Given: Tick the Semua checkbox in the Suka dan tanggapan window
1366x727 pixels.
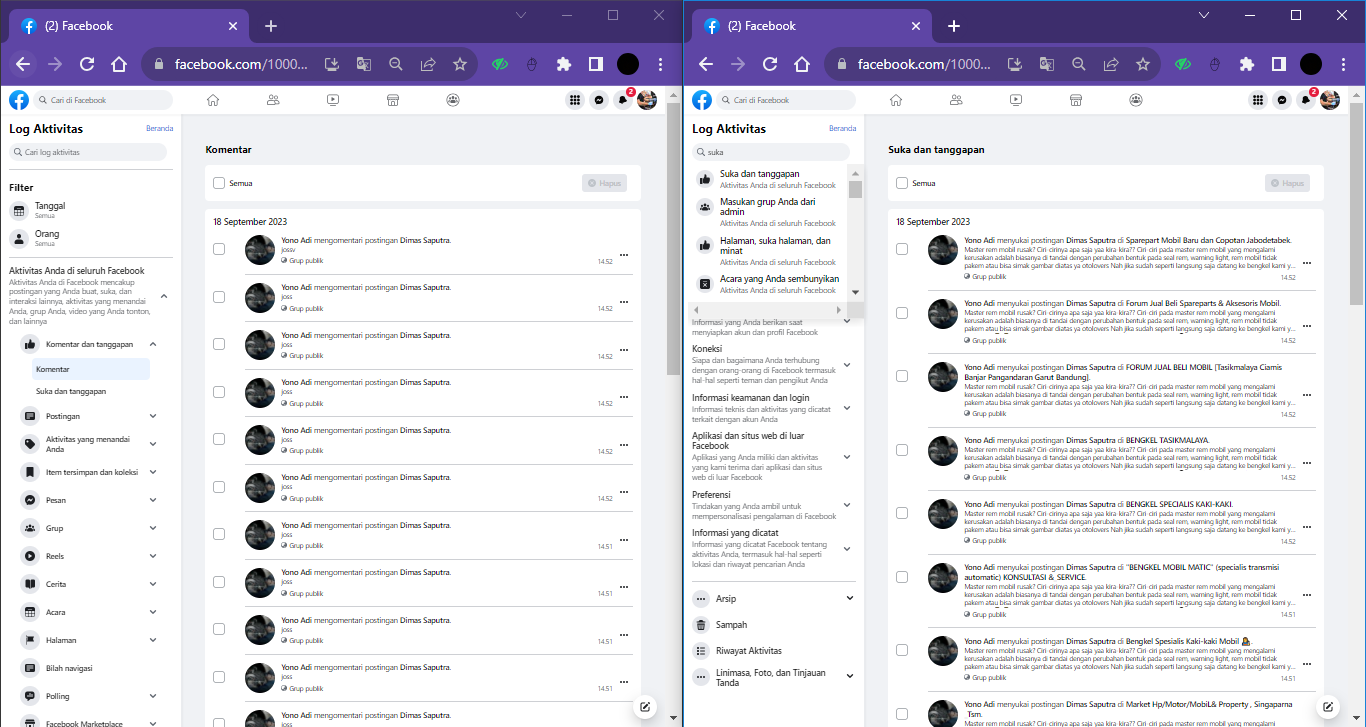Looking at the screenshot, I should pyautogui.click(x=902, y=183).
